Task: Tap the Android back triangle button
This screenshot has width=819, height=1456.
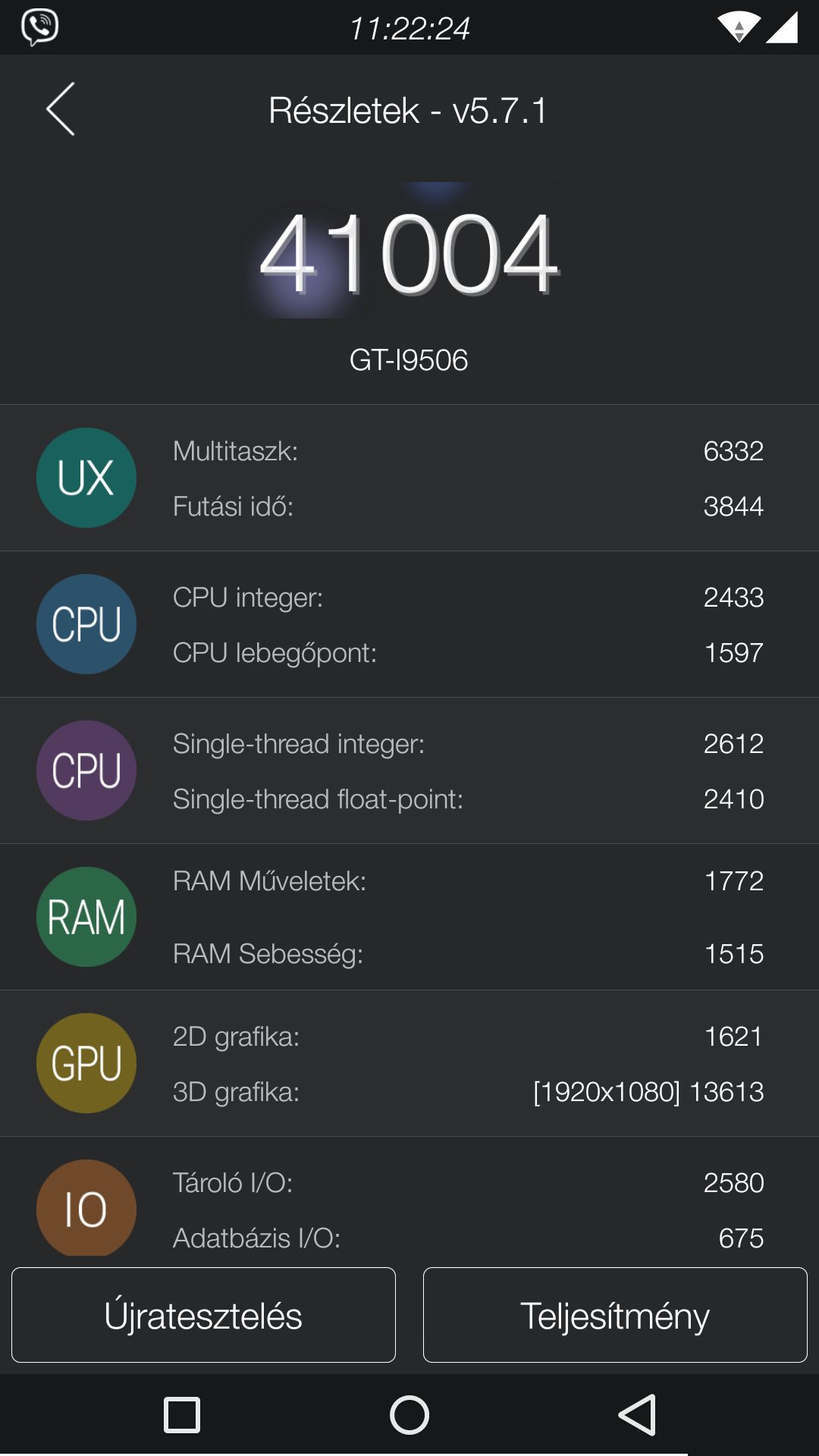Action: 637,1415
